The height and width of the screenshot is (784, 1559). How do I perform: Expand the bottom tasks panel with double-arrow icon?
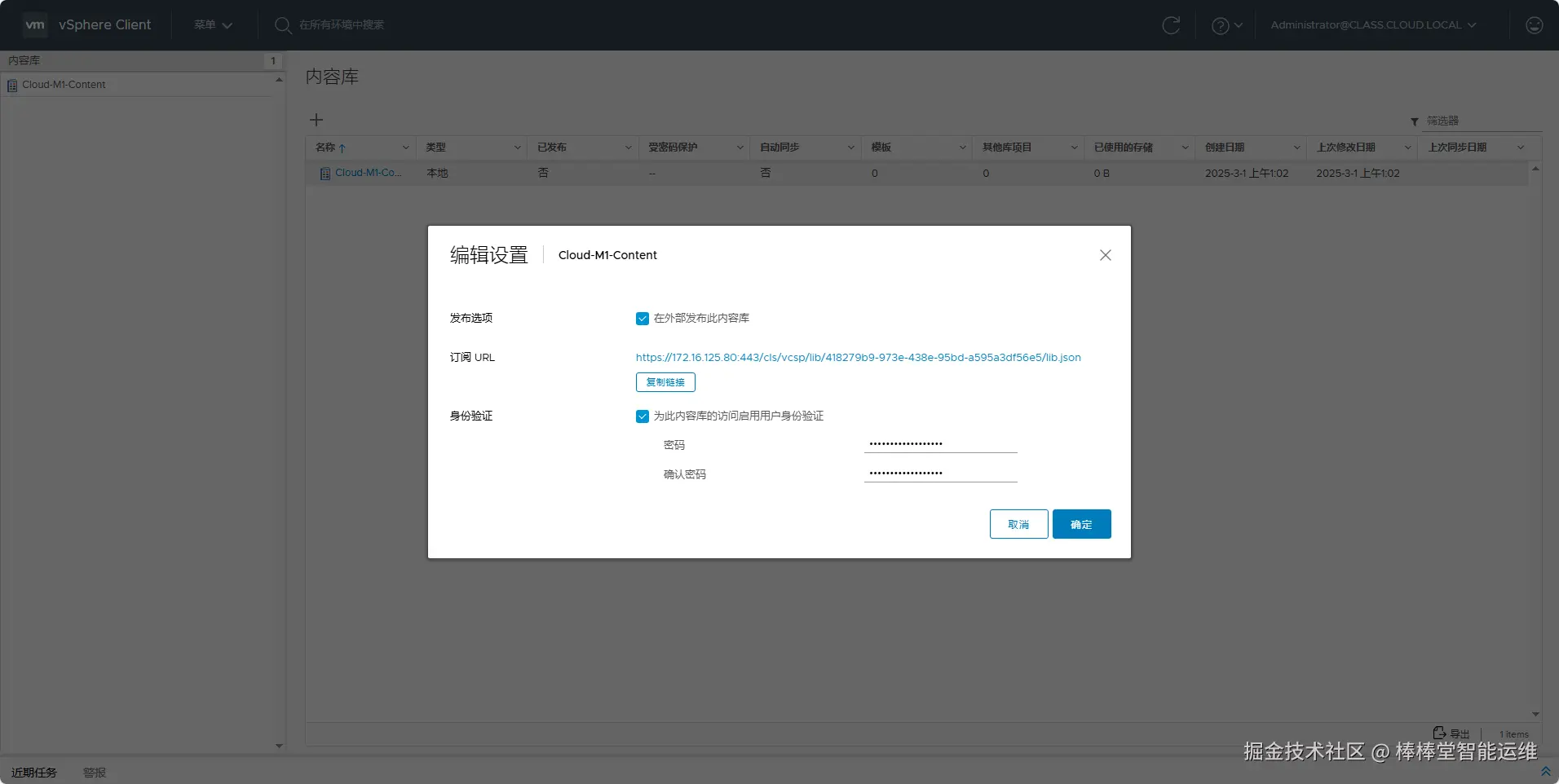point(1545,771)
